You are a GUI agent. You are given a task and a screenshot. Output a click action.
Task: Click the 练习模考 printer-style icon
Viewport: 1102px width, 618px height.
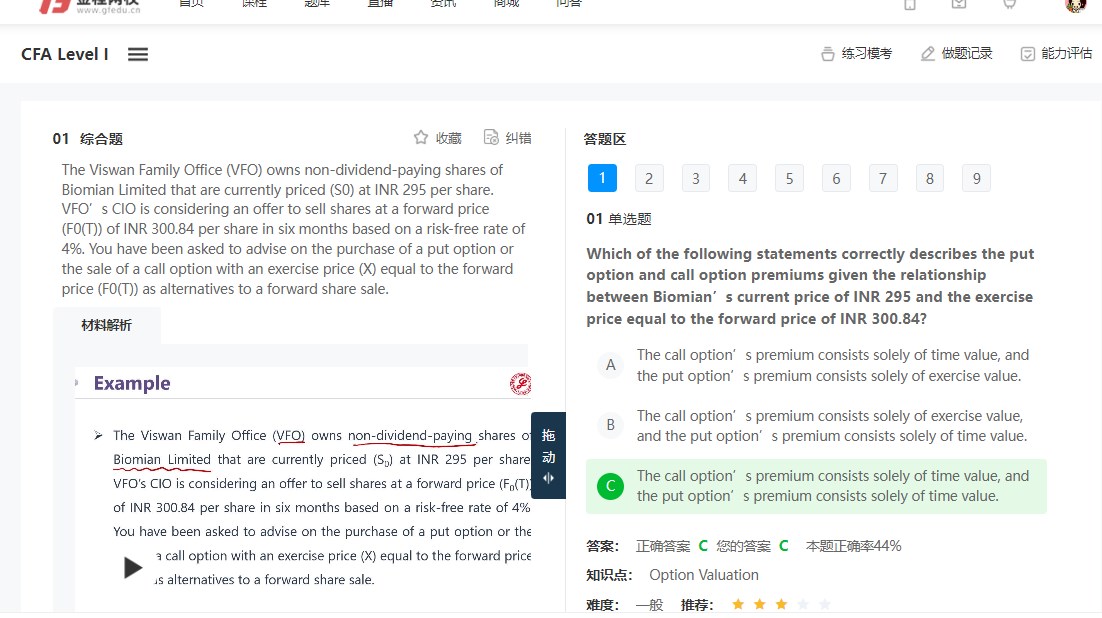(828, 54)
